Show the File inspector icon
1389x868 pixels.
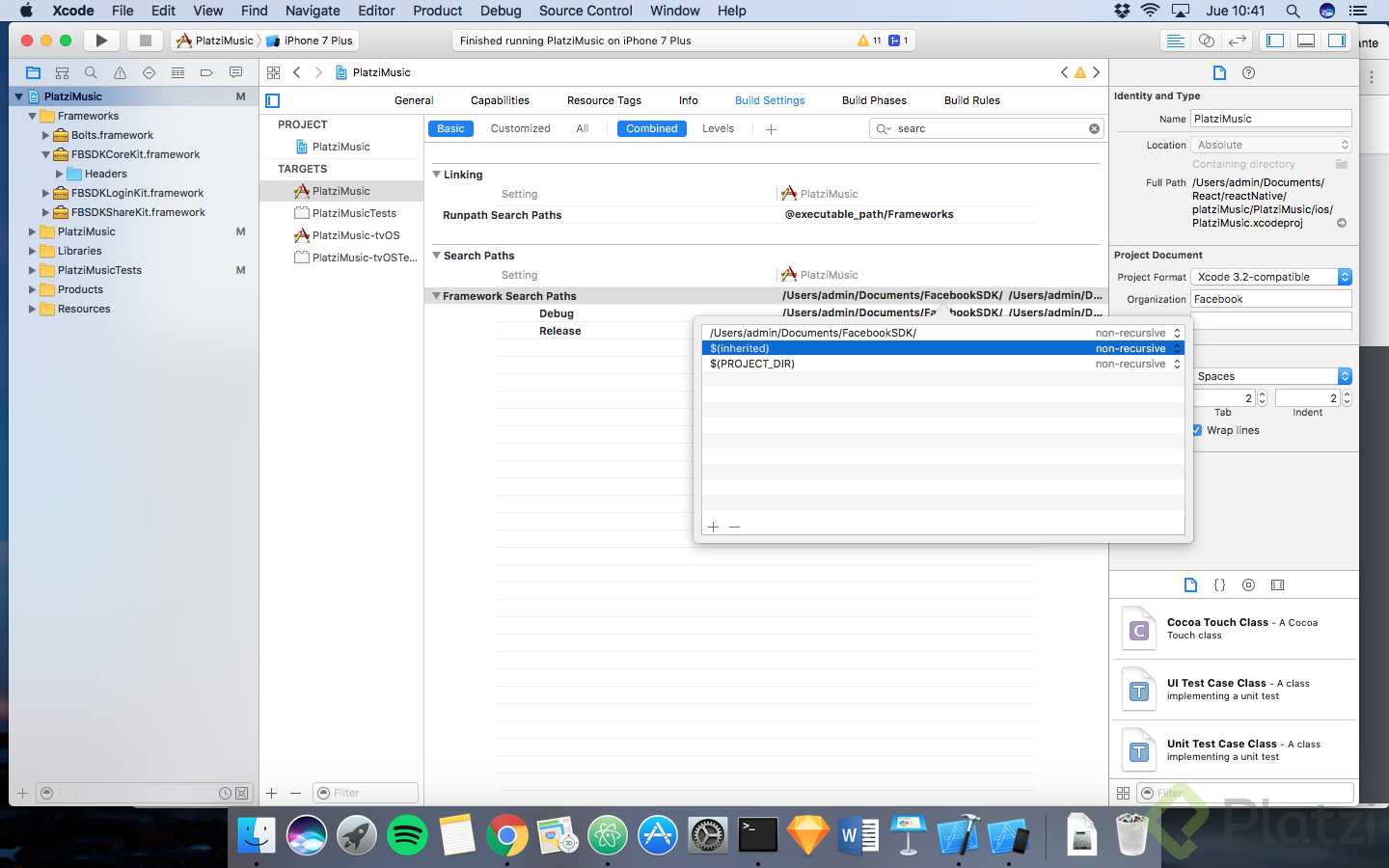click(1219, 72)
